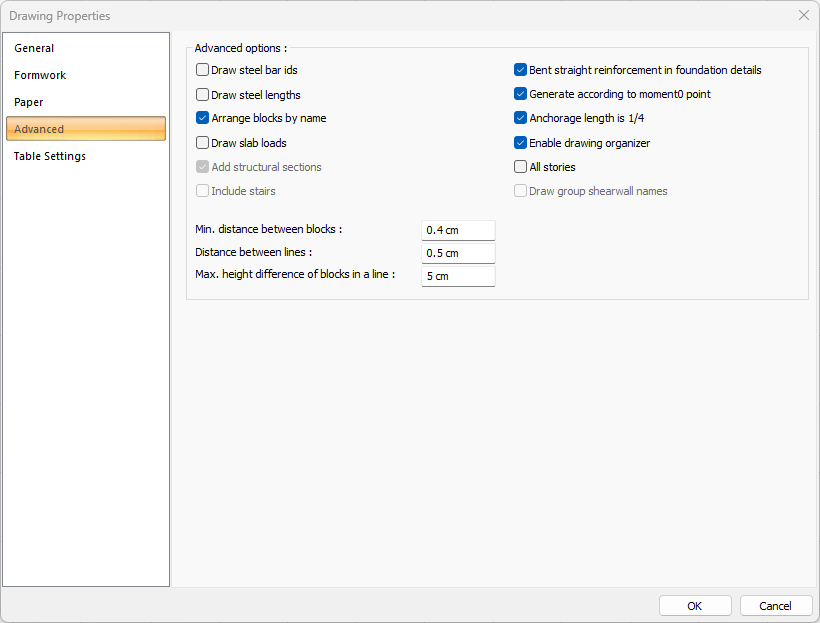Uncheck Generate according to moment0 point
Viewport: 820px width, 623px height.
(520, 94)
